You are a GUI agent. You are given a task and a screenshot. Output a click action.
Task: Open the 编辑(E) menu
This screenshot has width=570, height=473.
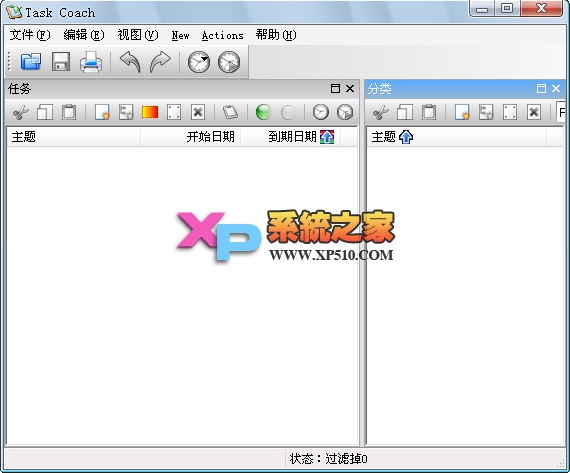click(84, 35)
